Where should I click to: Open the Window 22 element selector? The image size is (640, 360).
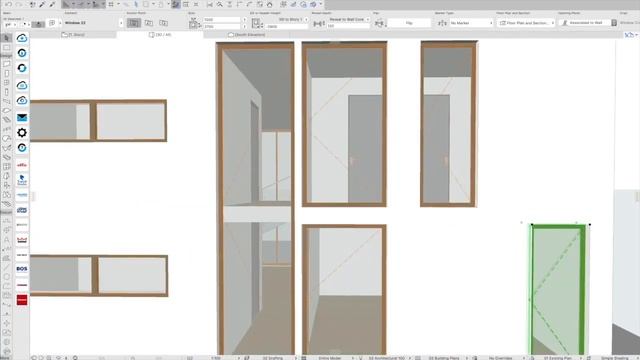[93, 23]
